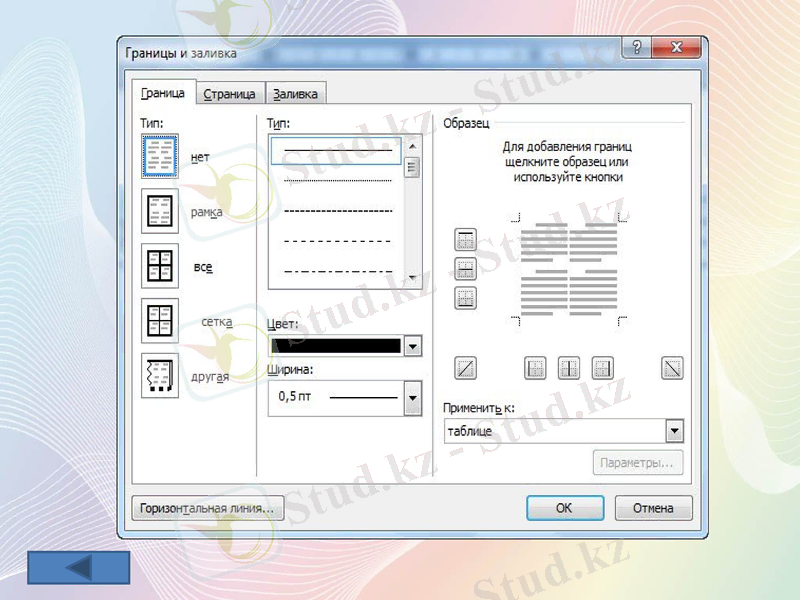The width and height of the screenshot is (800, 600).
Task: Toggle the top border button in preview
Action: pyautogui.click(x=465, y=239)
